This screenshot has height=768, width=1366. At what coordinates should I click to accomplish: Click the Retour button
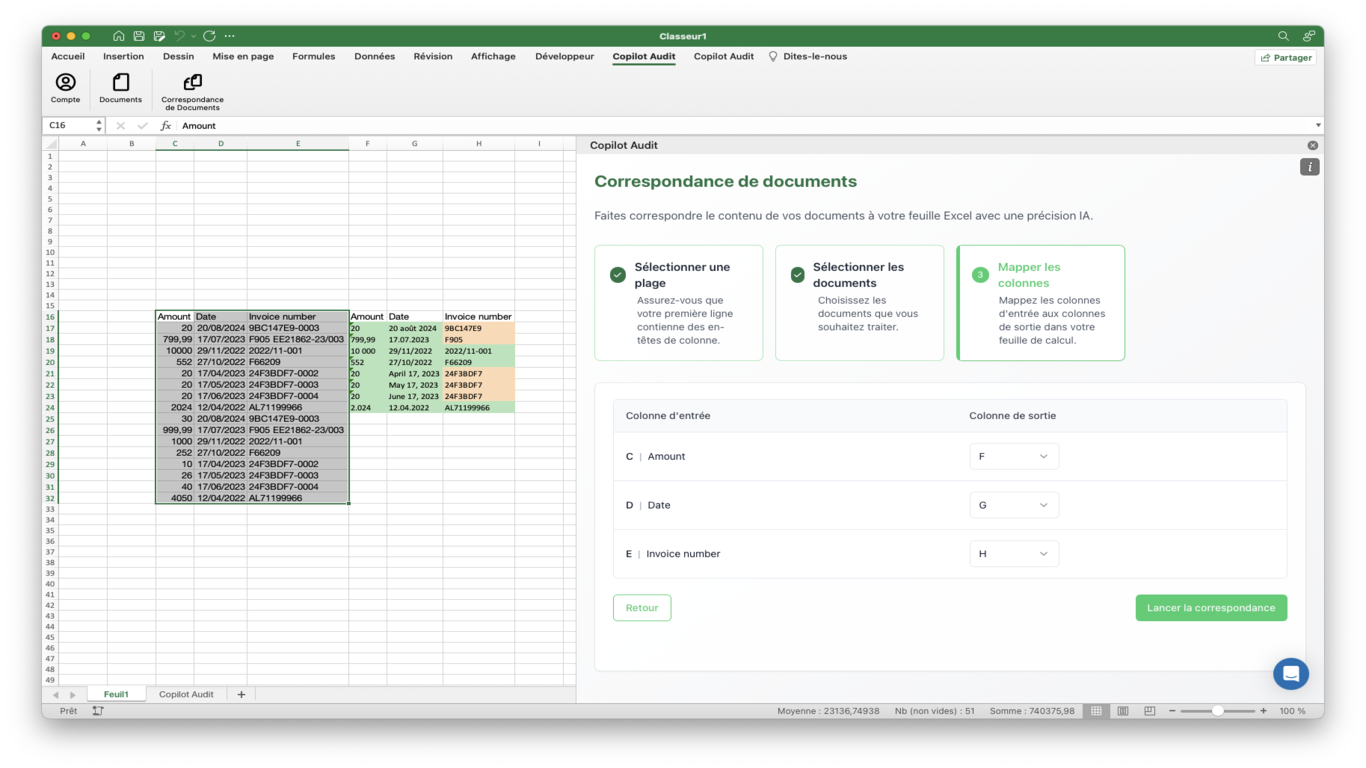642,608
